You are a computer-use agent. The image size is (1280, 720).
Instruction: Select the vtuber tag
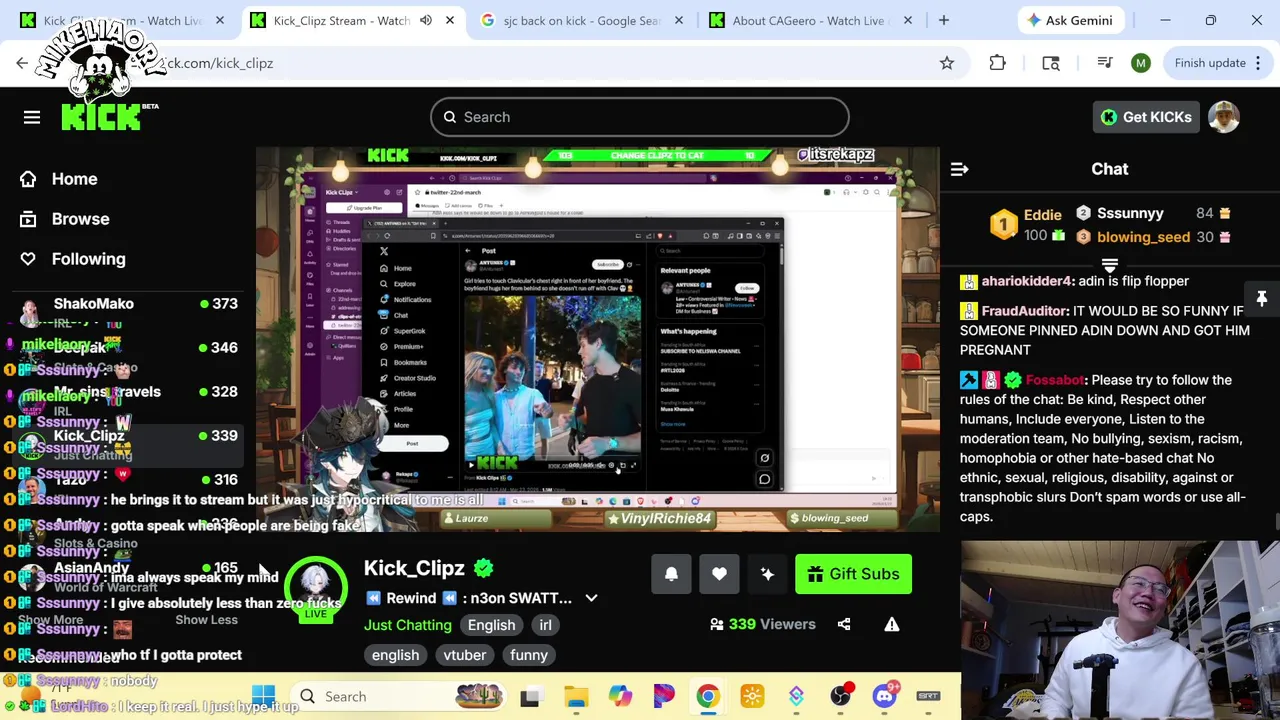(x=464, y=655)
